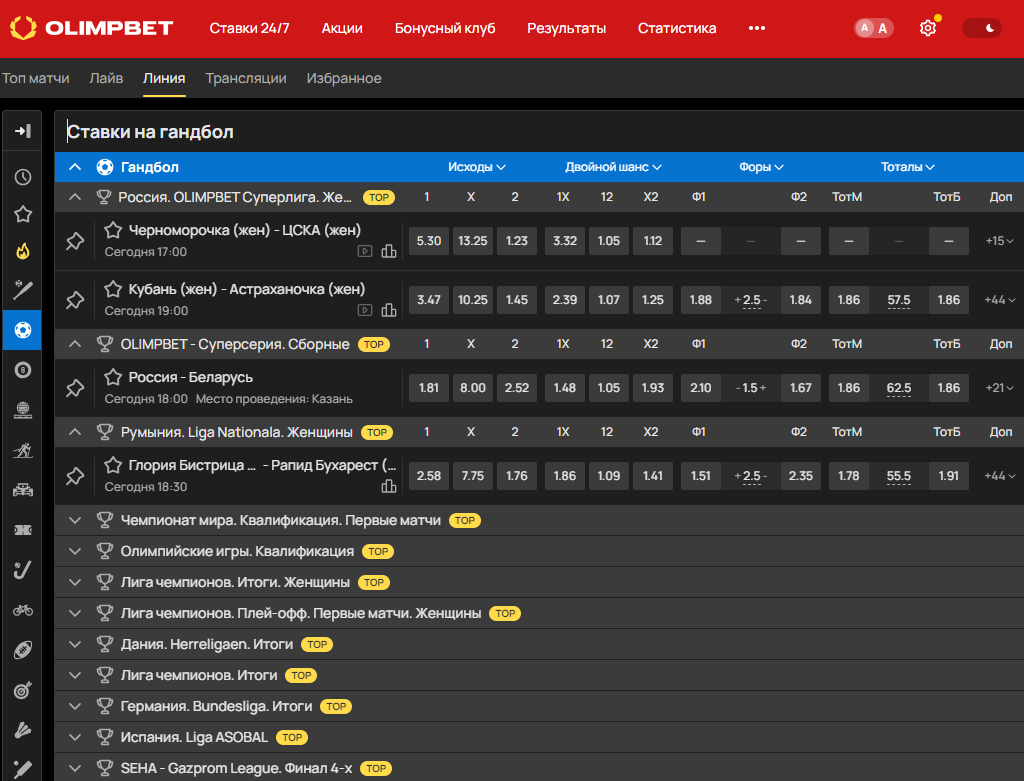Go to Бонусный клуб

(445, 28)
